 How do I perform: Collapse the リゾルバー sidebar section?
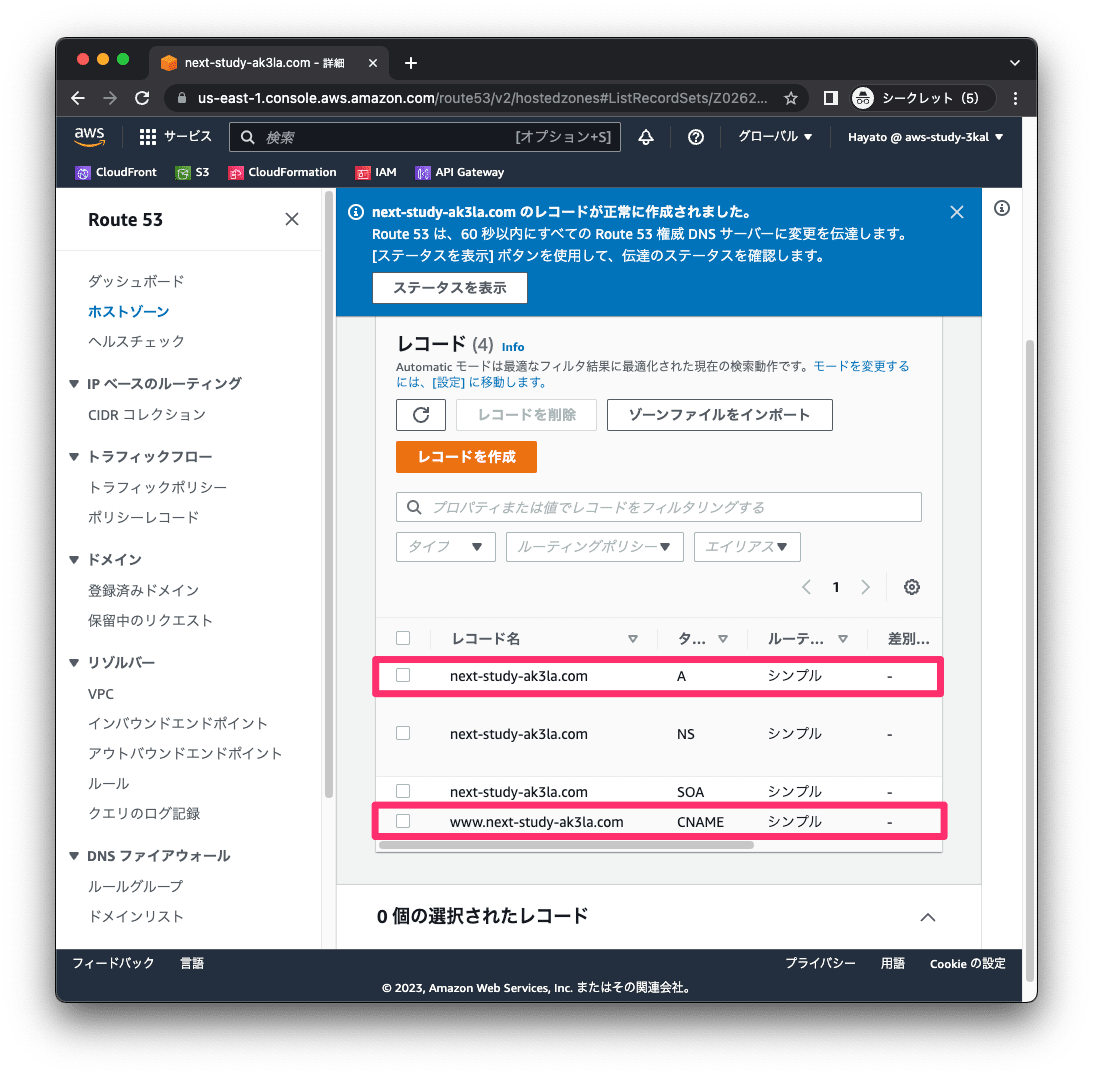point(74,663)
